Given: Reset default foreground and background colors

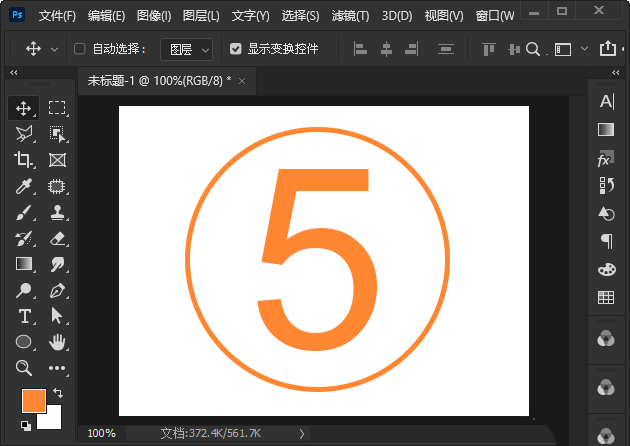Looking at the screenshot, I should coord(25,425).
